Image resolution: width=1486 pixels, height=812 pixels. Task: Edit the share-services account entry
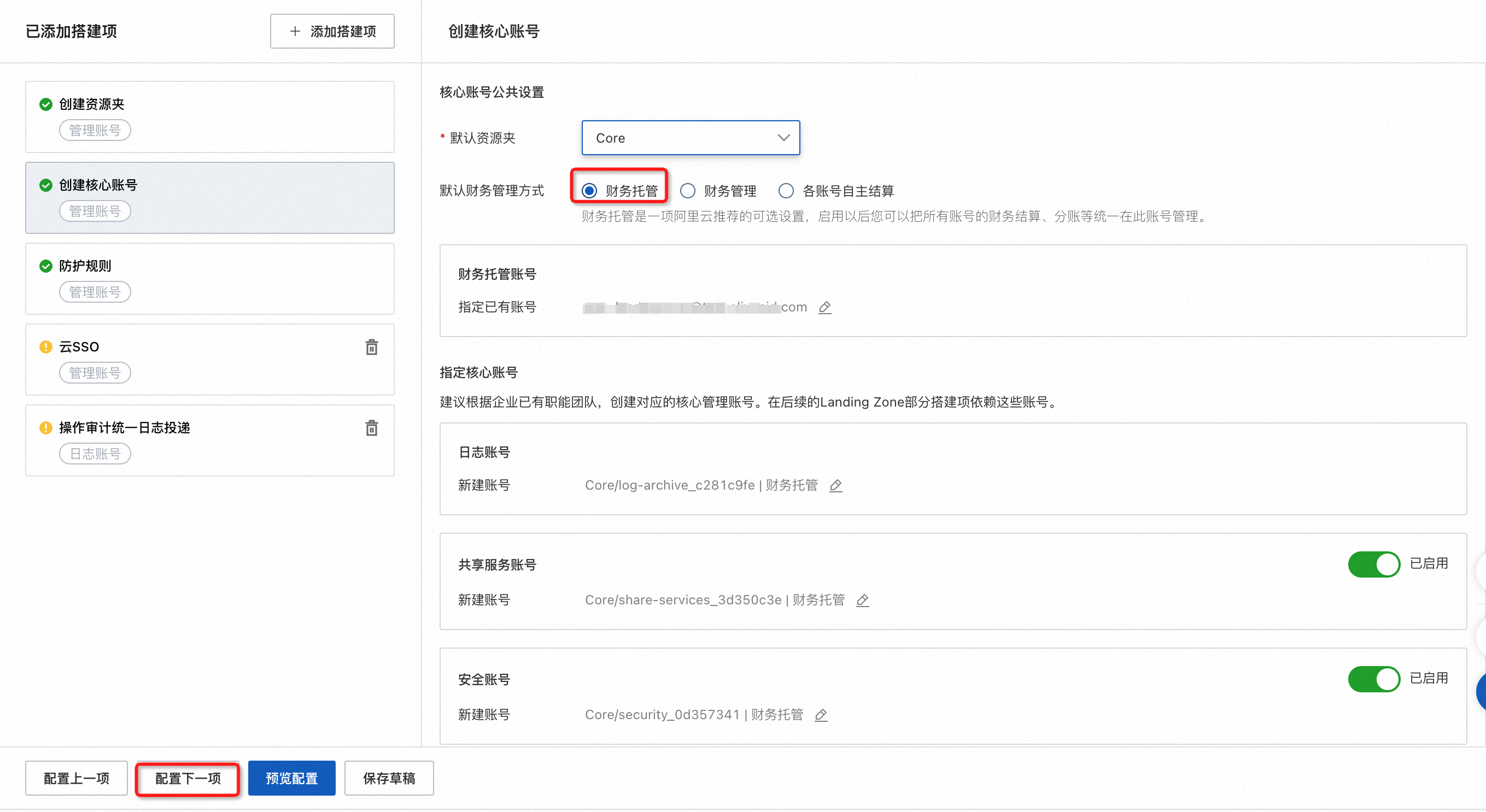pos(862,601)
